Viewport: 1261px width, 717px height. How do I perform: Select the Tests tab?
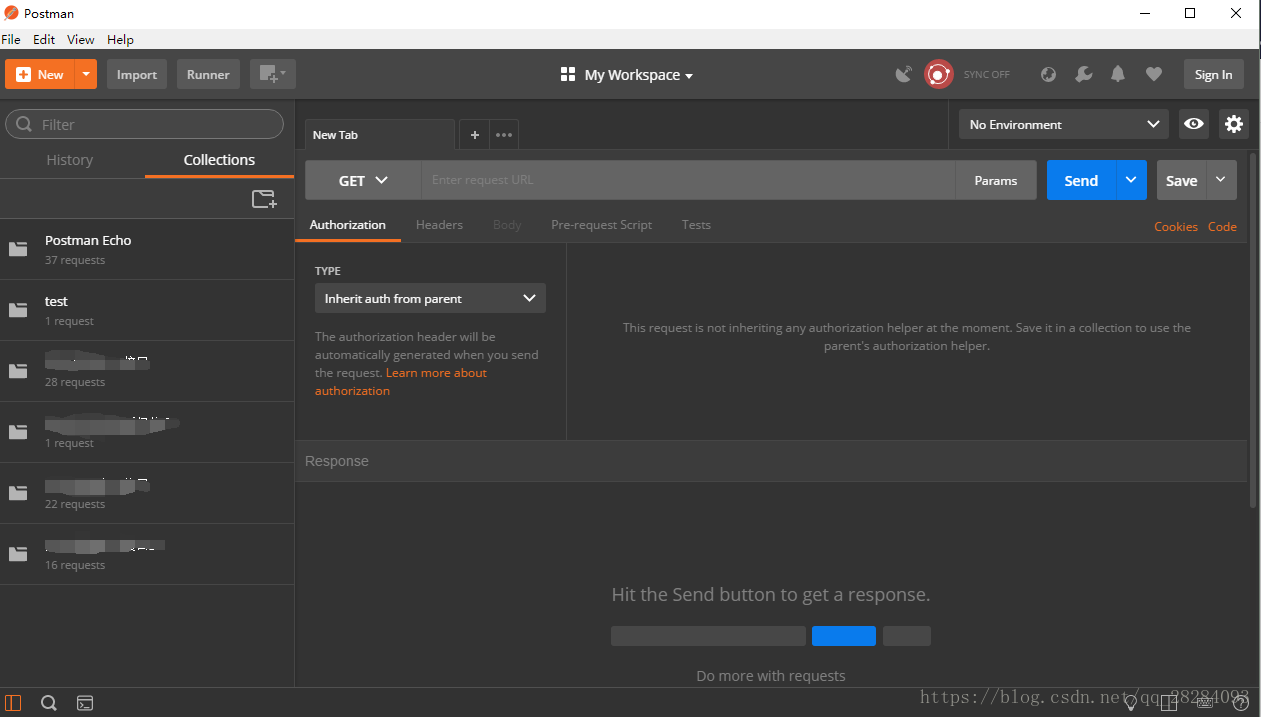pos(696,225)
